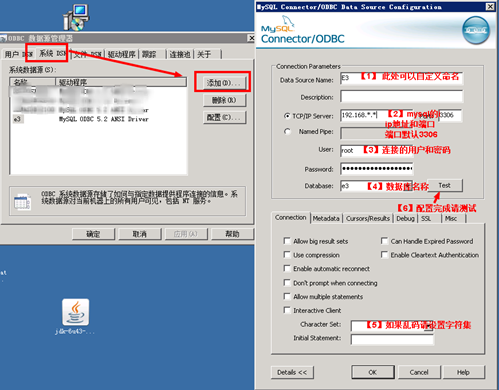Image resolution: width=499 pixels, height=390 pixels.
Task: Click the User field containing root
Action: [x=376, y=151]
